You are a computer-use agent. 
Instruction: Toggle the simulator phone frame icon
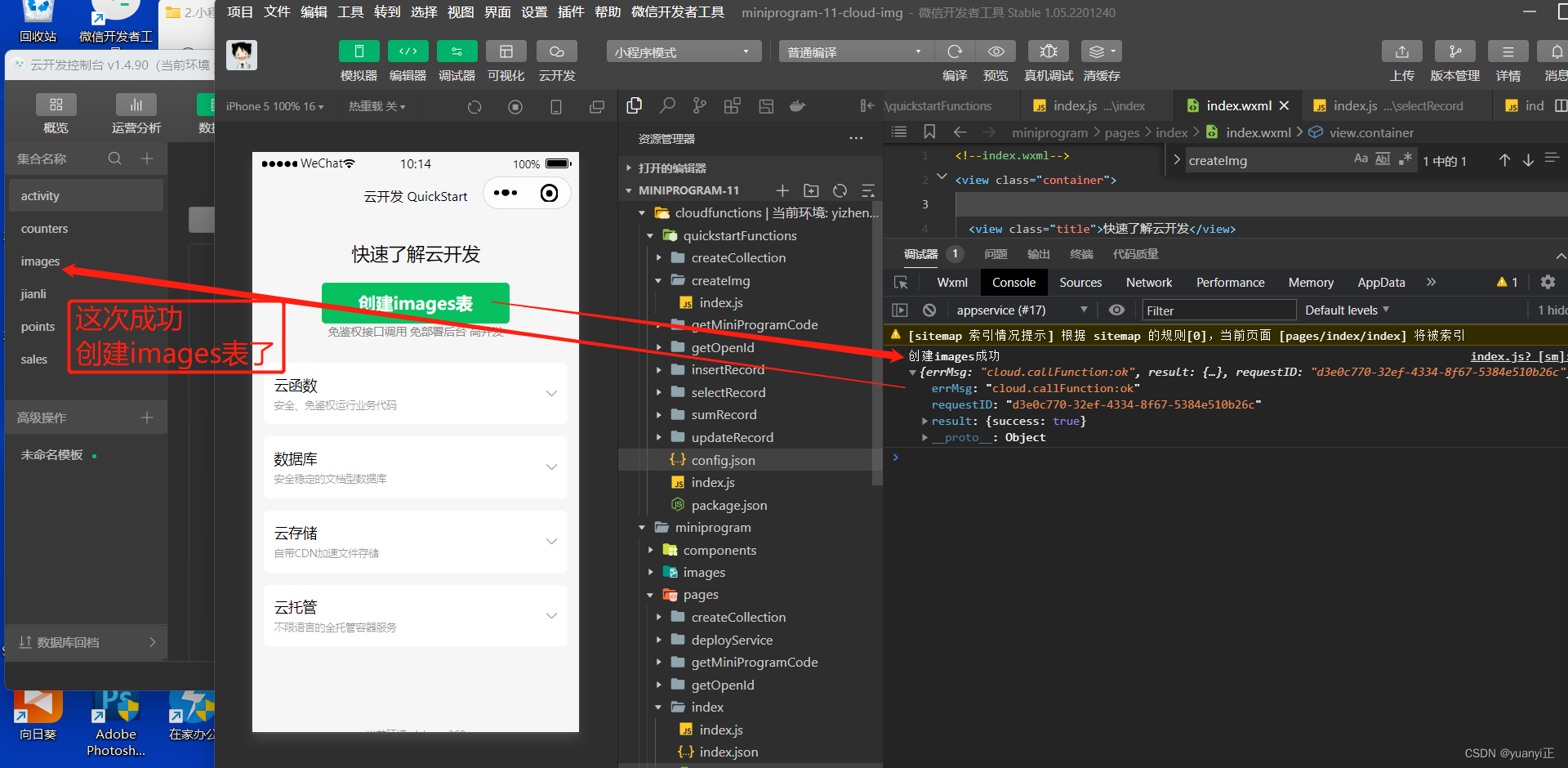[556, 107]
